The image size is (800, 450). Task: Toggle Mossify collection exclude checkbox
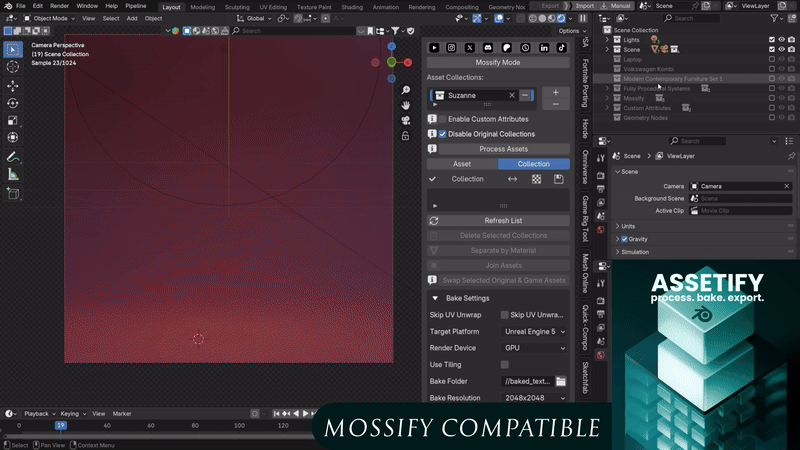click(x=771, y=98)
